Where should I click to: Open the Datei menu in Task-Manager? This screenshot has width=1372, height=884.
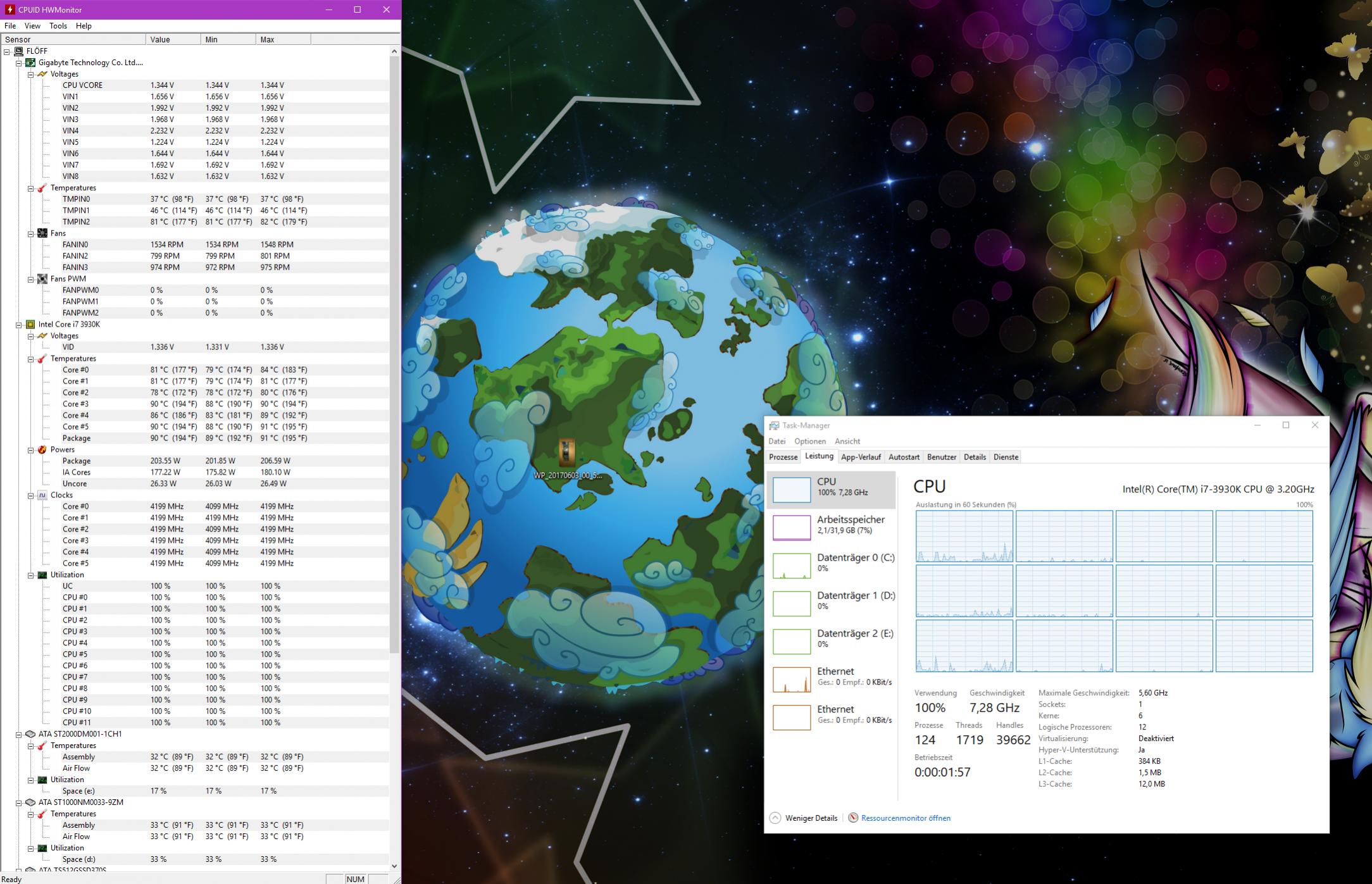[x=777, y=442]
